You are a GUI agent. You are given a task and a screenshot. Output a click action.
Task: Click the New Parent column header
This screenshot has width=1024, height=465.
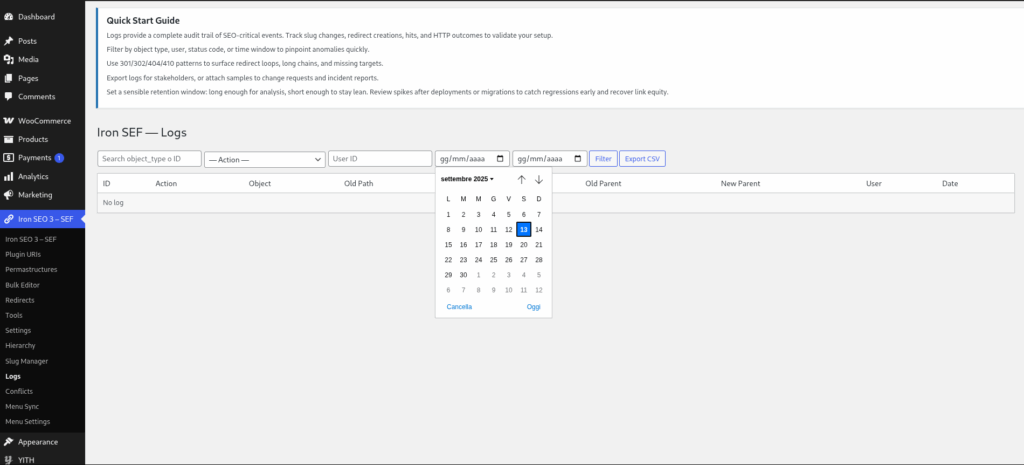(741, 184)
